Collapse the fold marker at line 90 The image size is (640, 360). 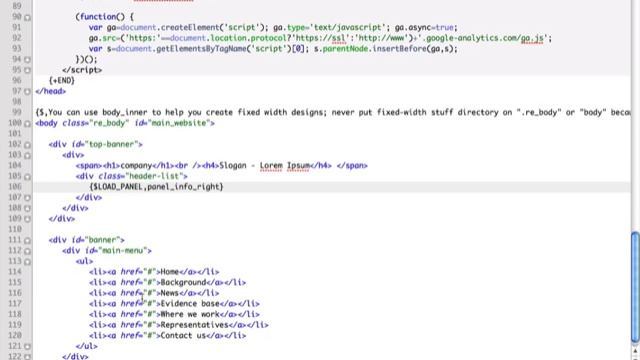pos(27,18)
